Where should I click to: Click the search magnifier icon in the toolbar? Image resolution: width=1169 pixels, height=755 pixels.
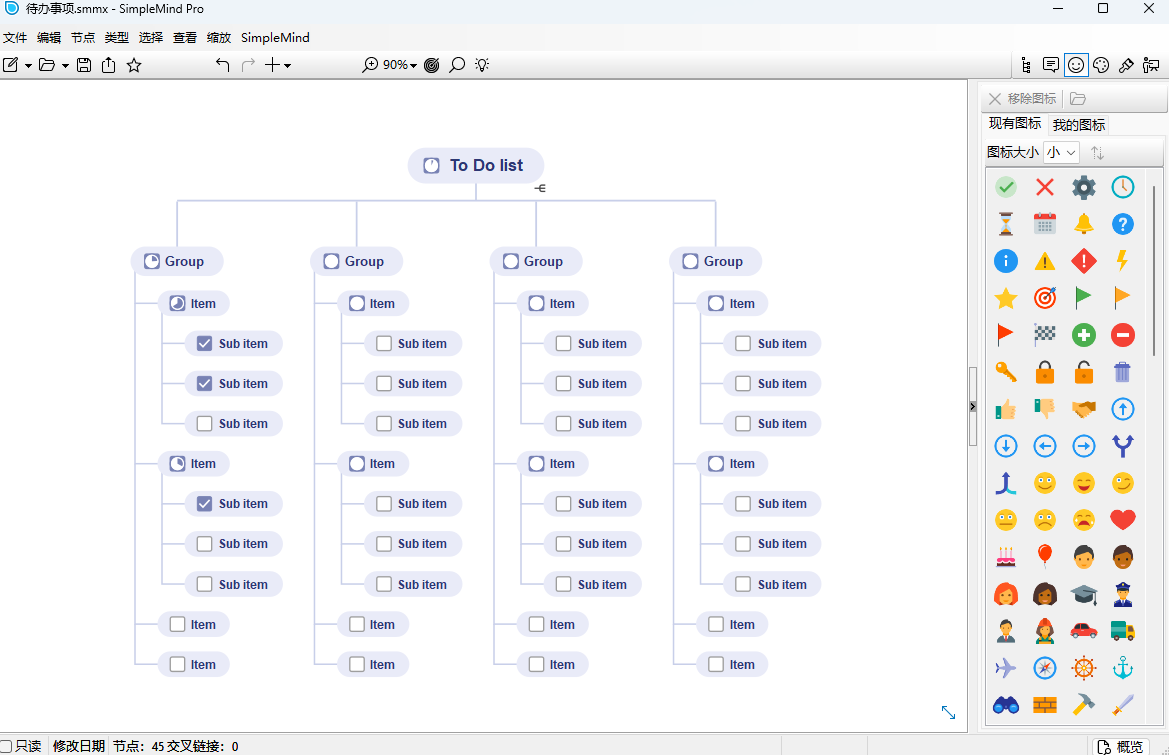(x=457, y=64)
